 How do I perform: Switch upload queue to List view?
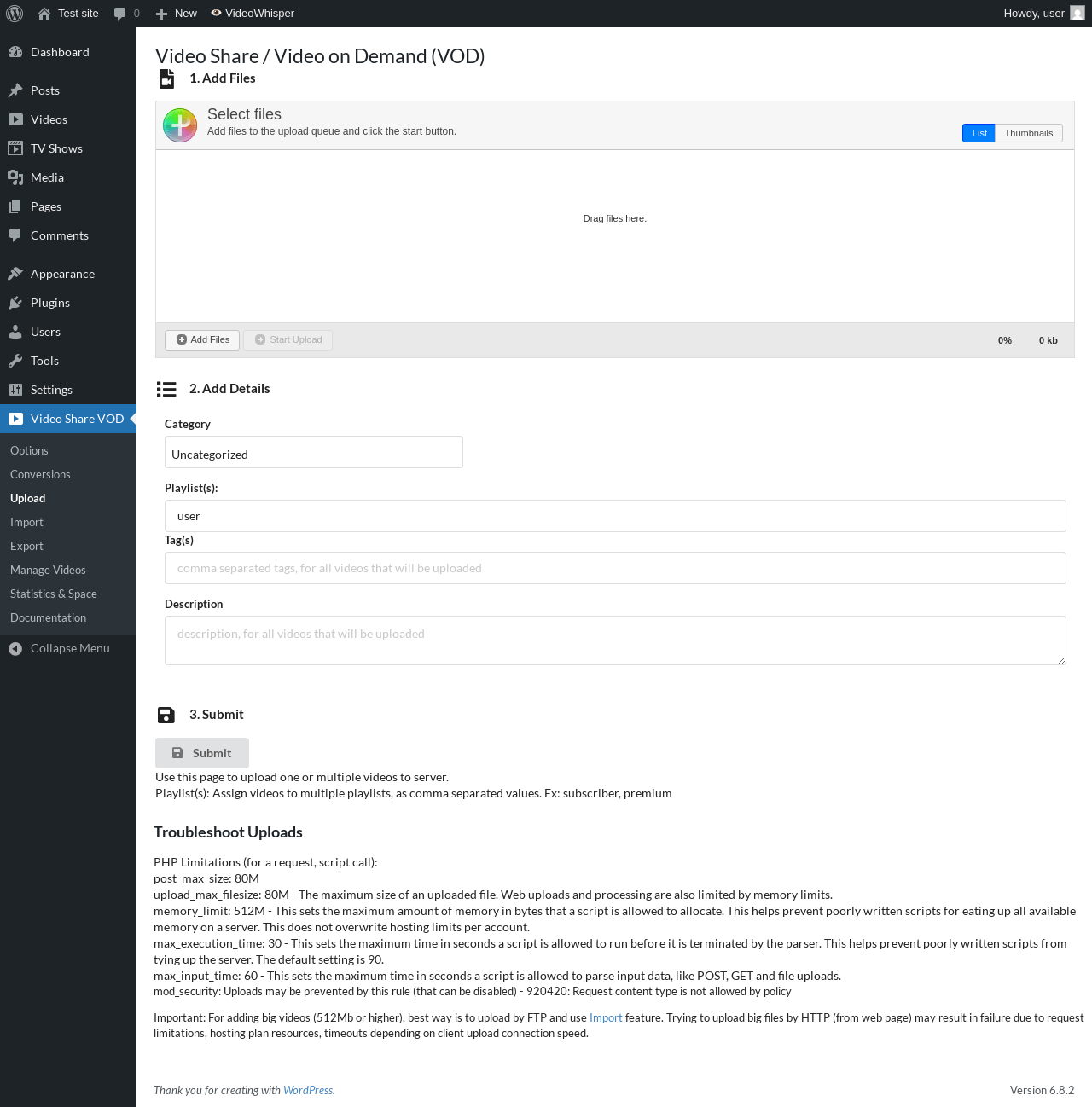[x=979, y=133]
